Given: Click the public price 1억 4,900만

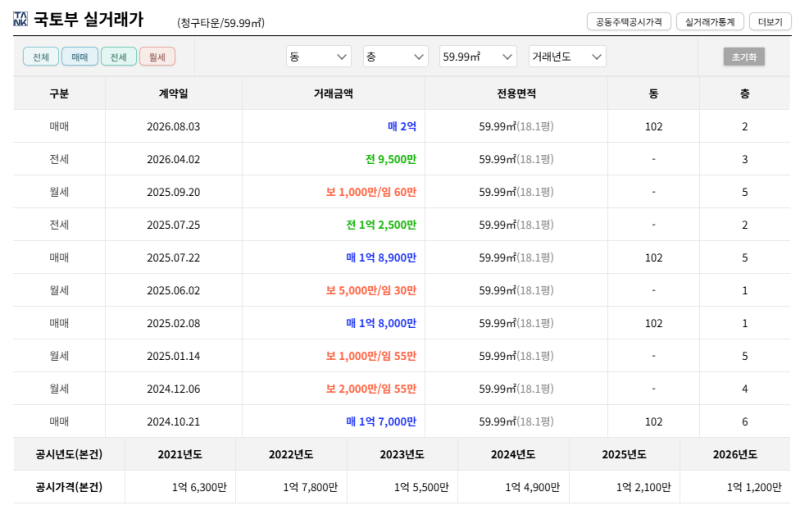Looking at the screenshot, I should [532, 488].
